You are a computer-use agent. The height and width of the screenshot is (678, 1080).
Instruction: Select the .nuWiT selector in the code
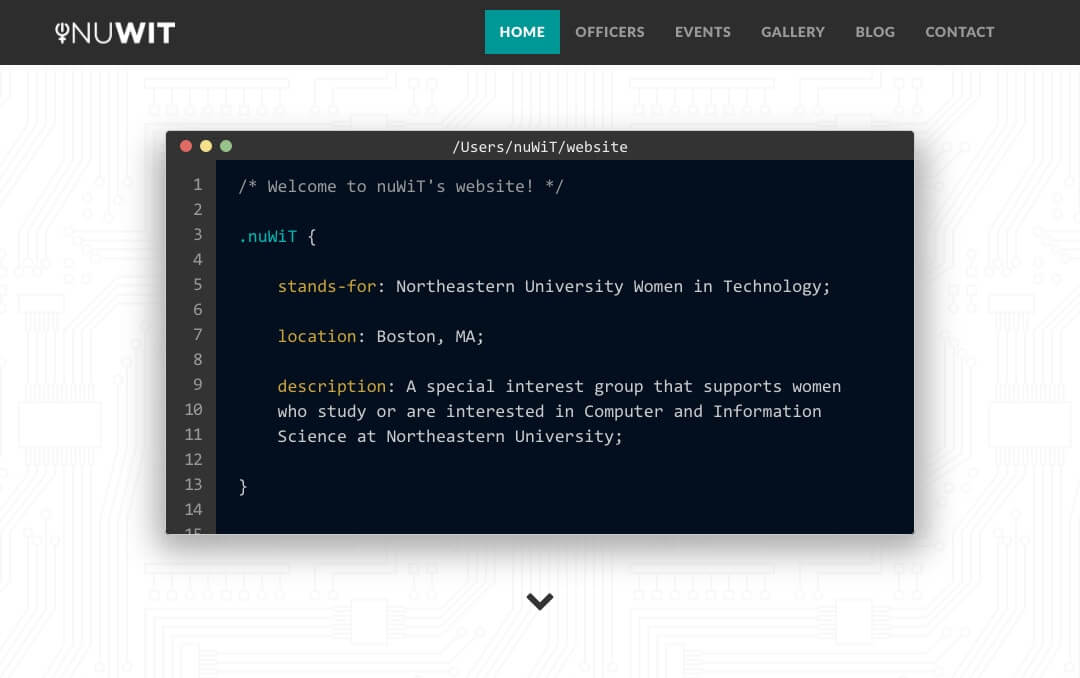[266, 236]
